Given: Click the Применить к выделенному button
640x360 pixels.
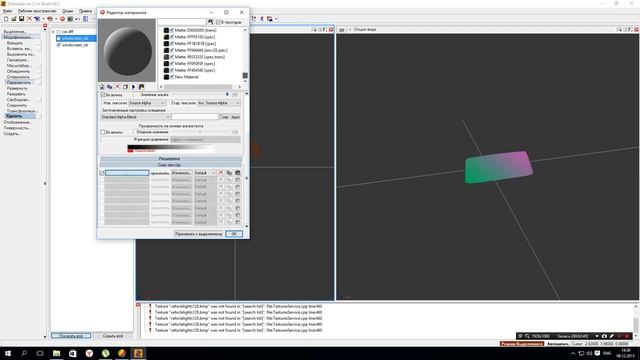Looking at the screenshot, I should (198, 234).
